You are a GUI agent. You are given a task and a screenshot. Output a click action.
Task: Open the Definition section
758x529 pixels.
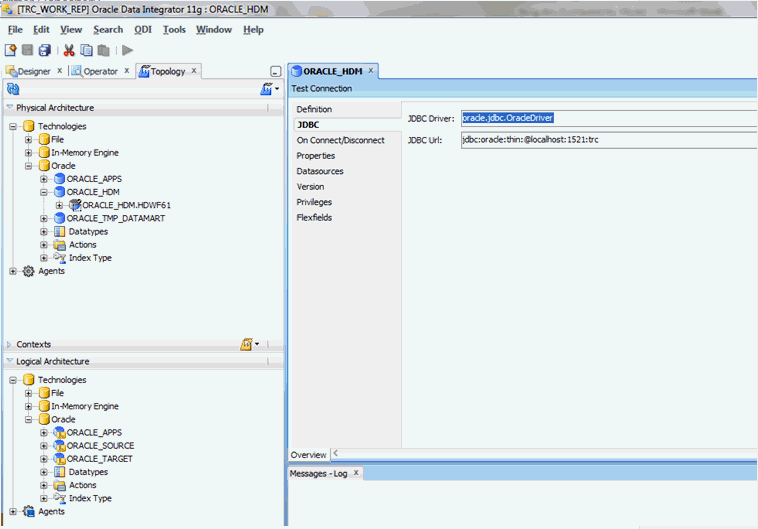click(x=314, y=109)
